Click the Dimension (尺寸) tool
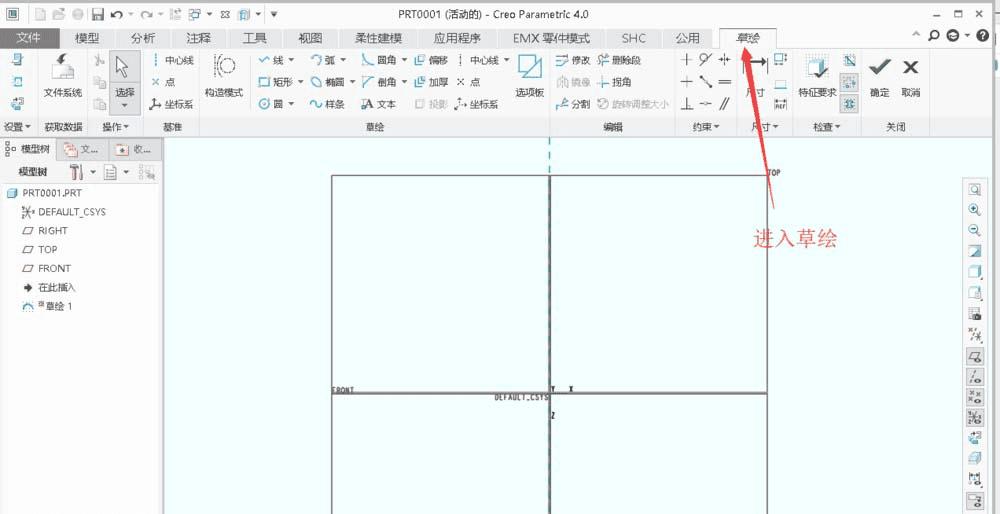Screen dimensions: 1000x514 point(755,77)
